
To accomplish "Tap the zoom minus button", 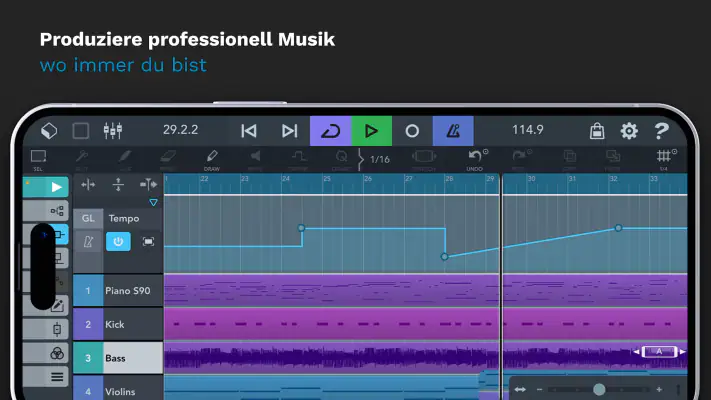I will point(539,389).
